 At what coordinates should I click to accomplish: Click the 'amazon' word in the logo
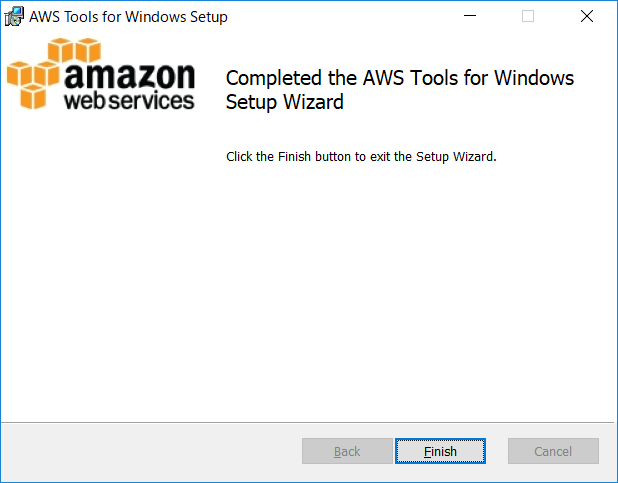pos(130,75)
